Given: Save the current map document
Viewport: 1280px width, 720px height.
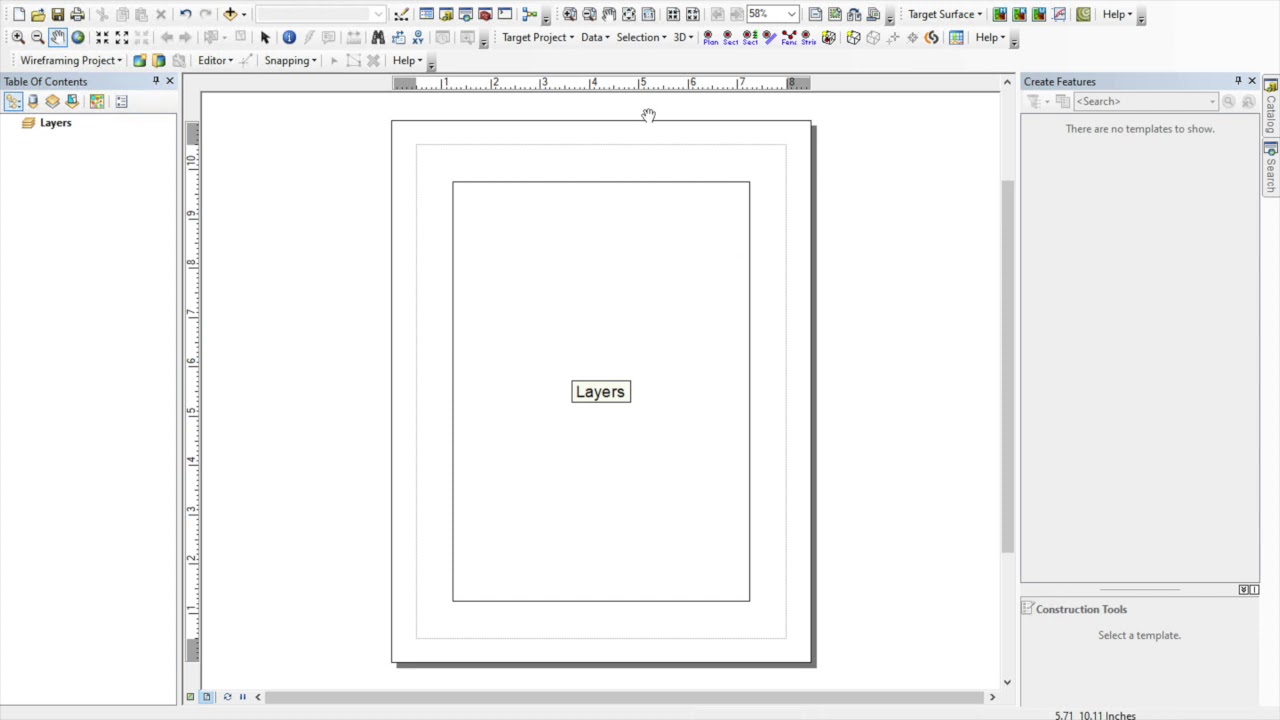Looking at the screenshot, I should click(58, 14).
